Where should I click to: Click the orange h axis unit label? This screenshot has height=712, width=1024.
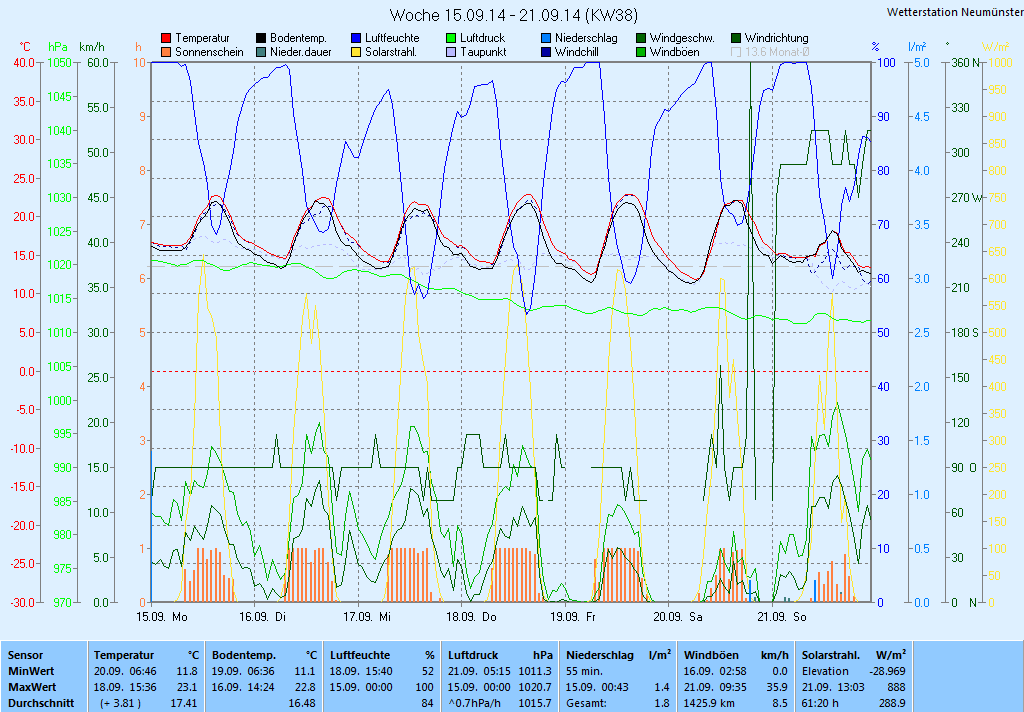click(x=138, y=47)
